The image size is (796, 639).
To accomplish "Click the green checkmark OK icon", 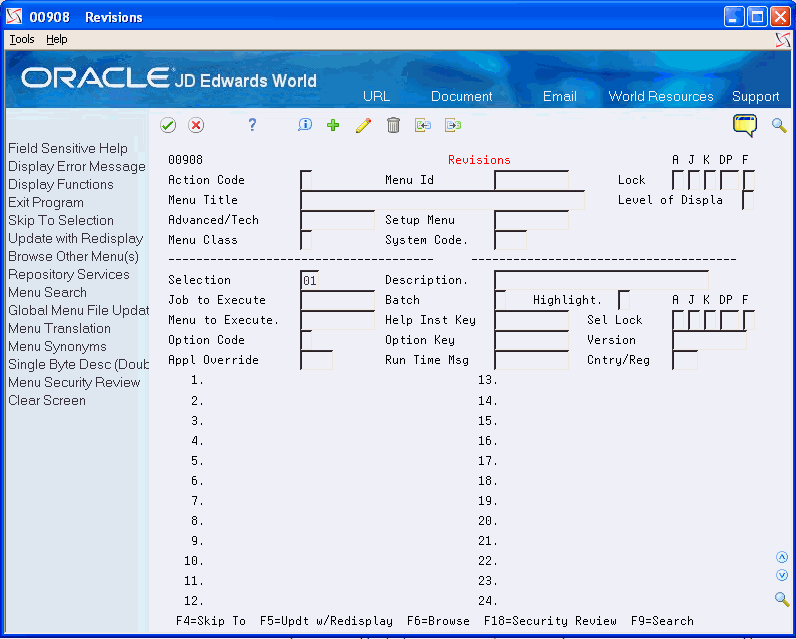I will 168,125.
